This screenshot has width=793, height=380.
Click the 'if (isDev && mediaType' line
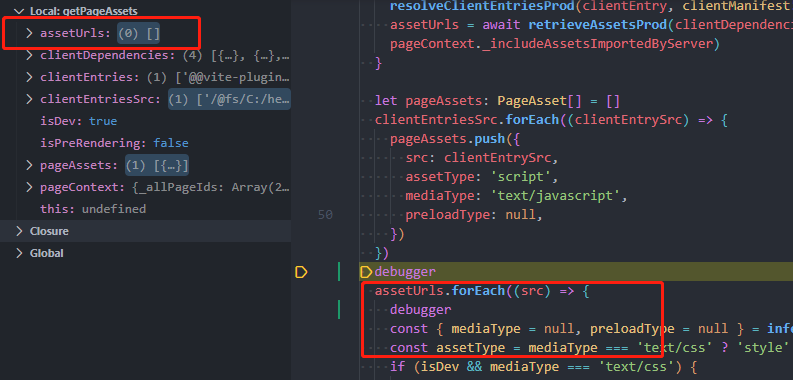pos(543,367)
